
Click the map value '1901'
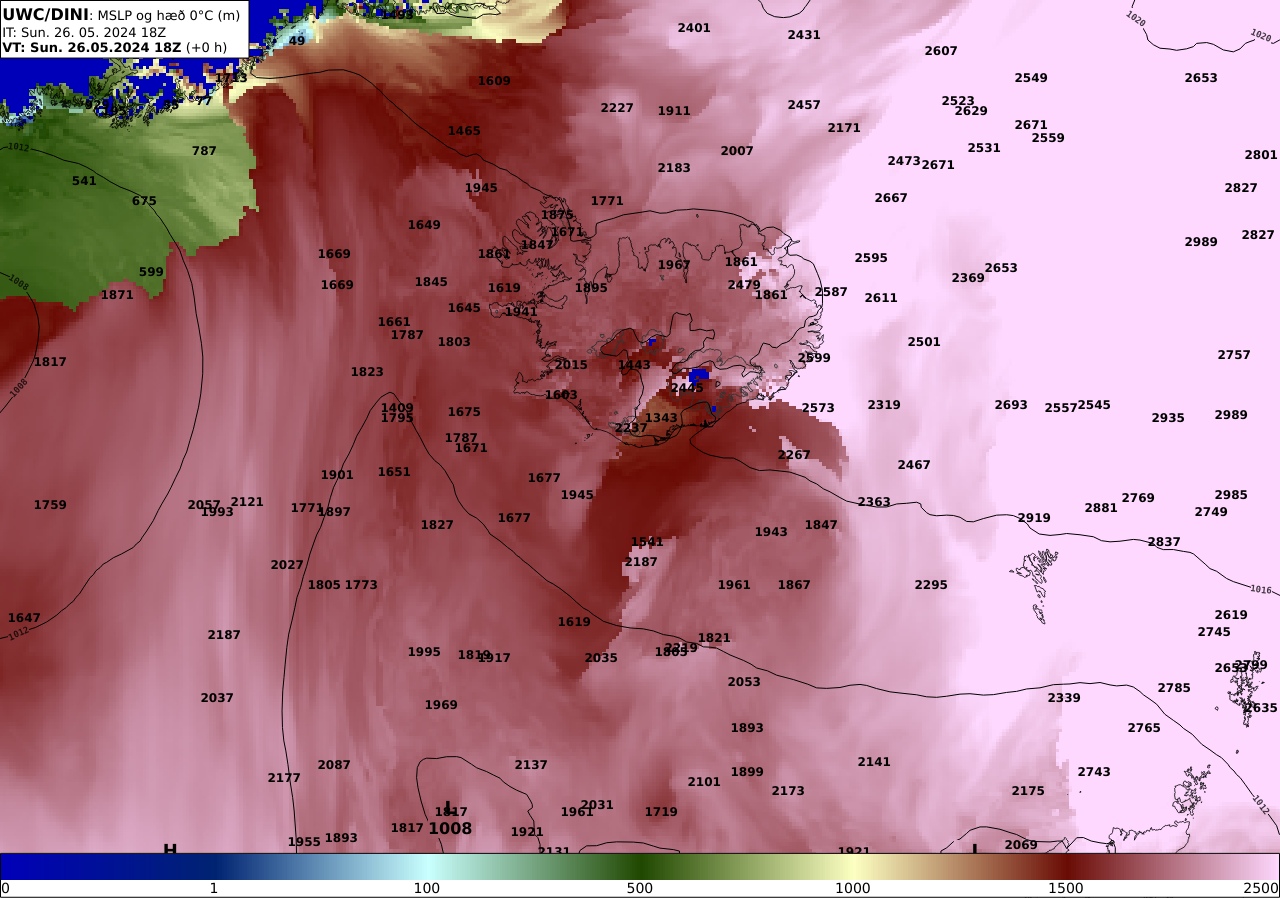click(x=337, y=475)
